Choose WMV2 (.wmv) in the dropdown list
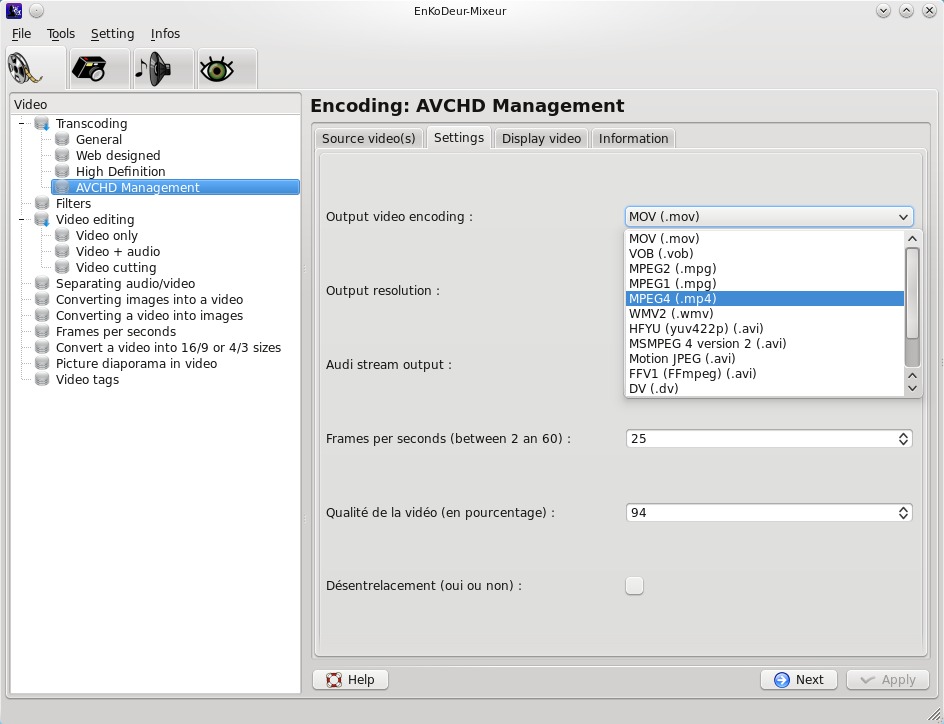Viewport: 944px width, 724px height. pyautogui.click(x=765, y=314)
